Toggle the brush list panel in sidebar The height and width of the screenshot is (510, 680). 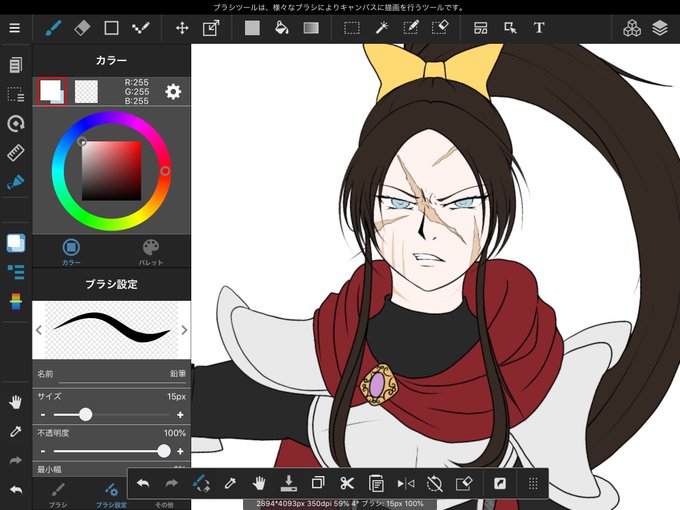click(16, 272)
